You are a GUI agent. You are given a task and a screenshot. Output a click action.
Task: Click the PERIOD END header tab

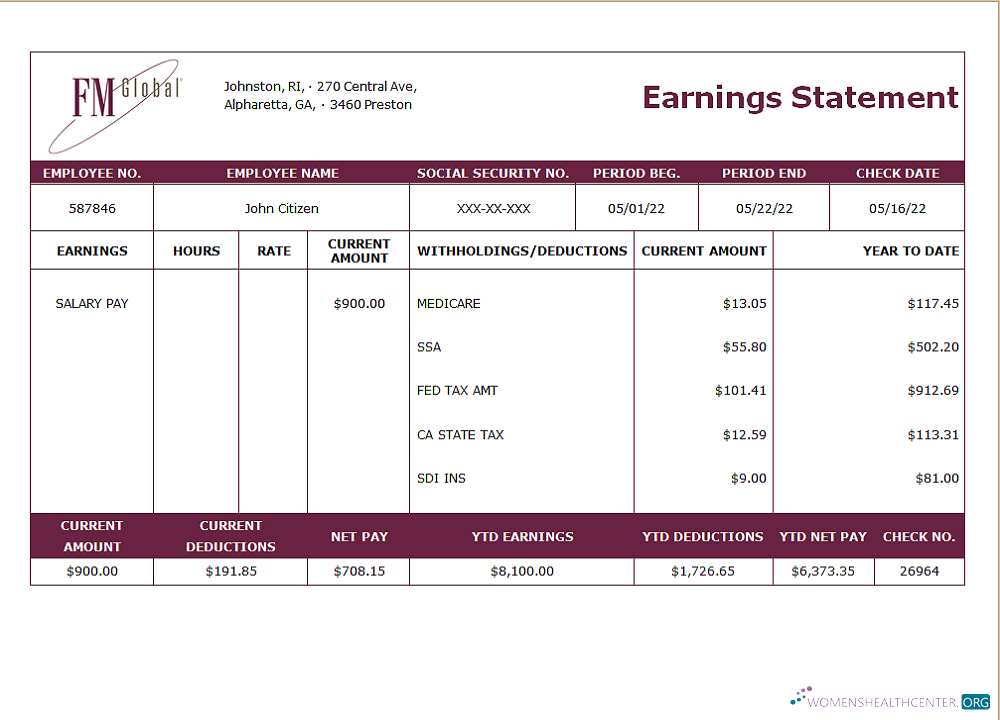(764, 172)
